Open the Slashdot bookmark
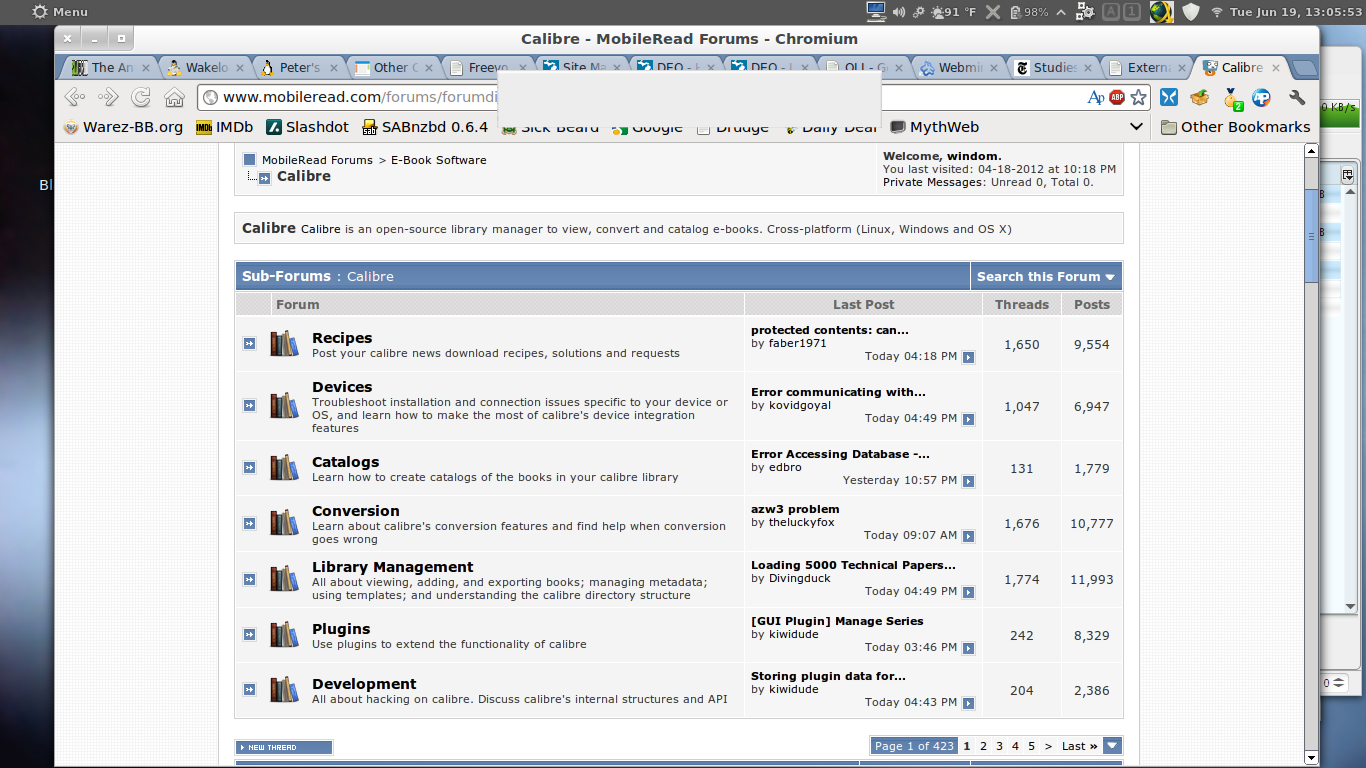 point(308,127)
